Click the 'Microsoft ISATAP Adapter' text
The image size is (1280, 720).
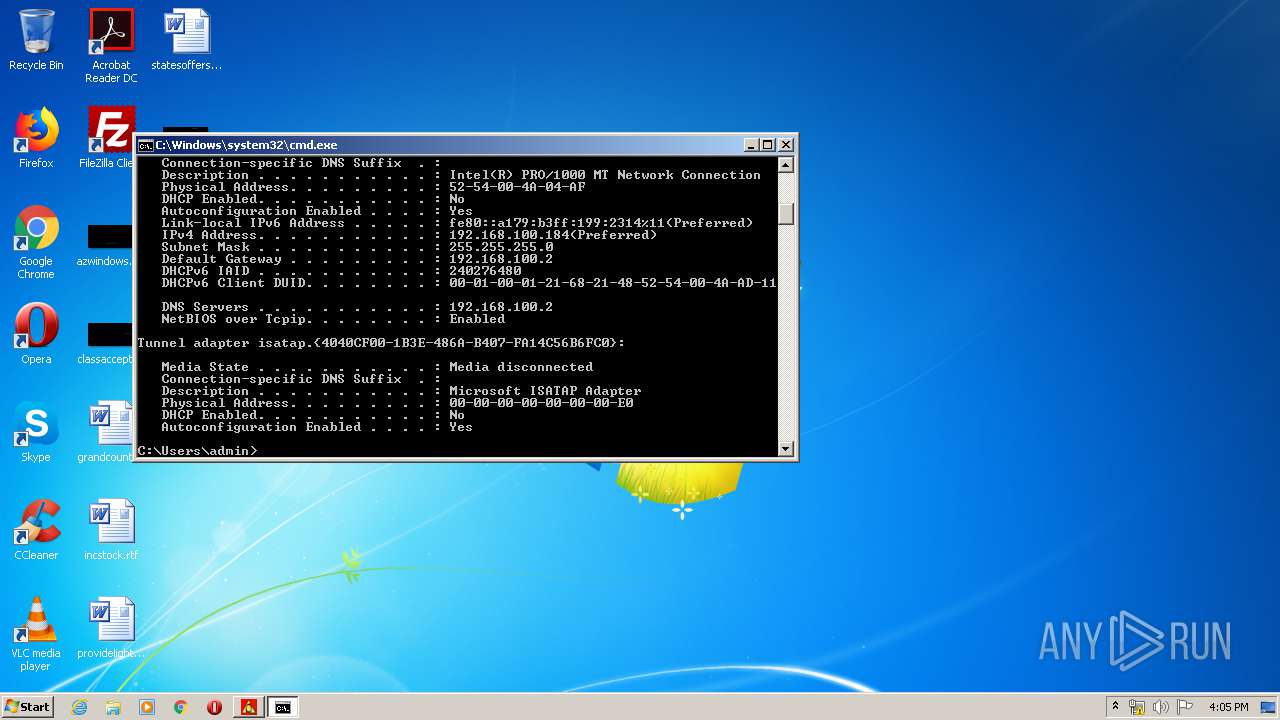point(545,391)
